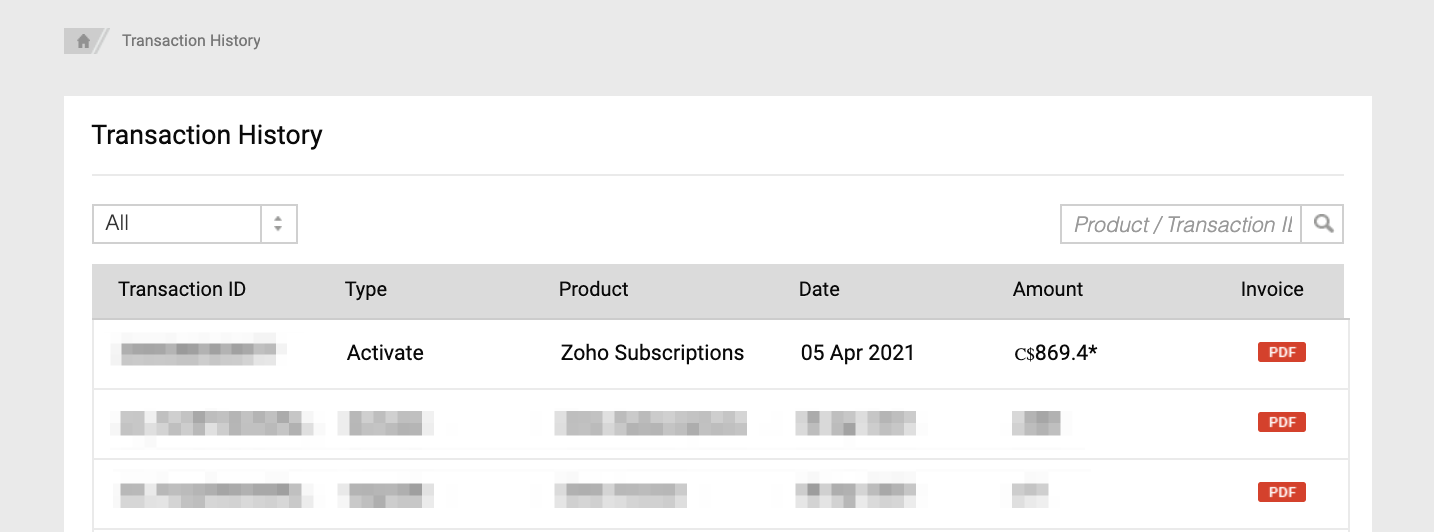
Task: Open PDF invoice for Zoho Subscriptions
Action: click(1281, 352)
